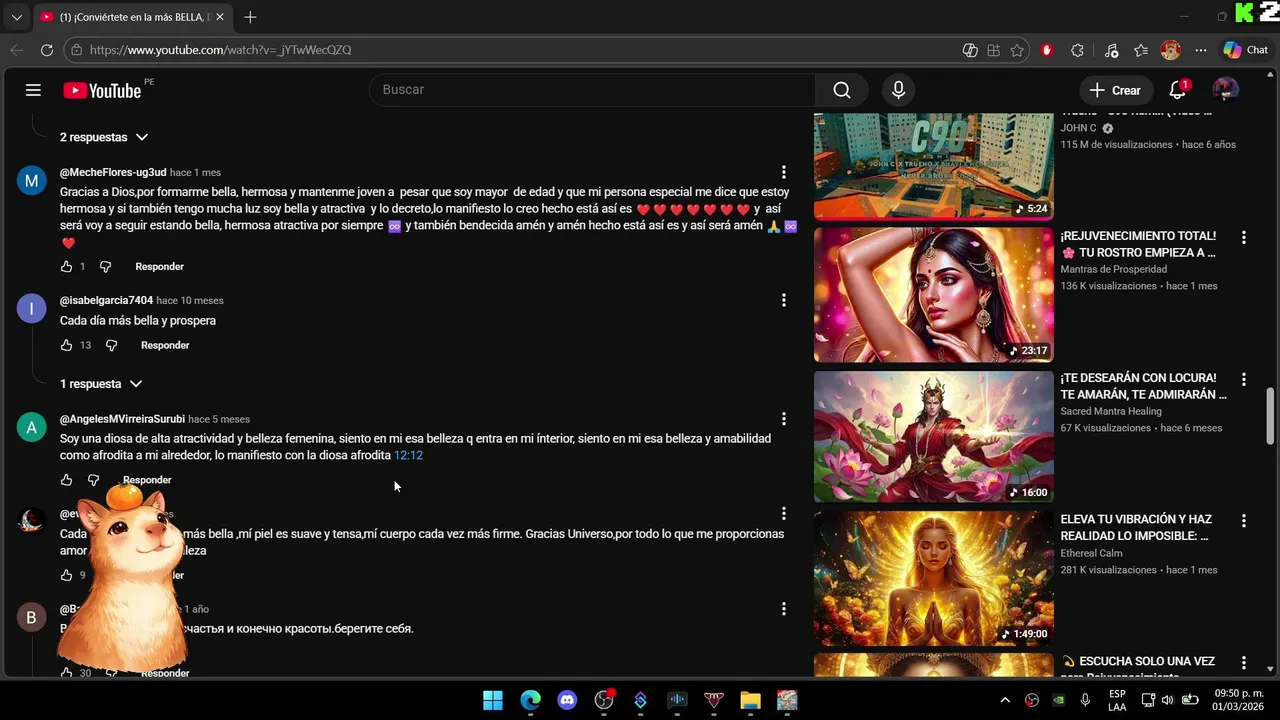
Task: Open the browser settings ellipsis menu
Action: click(x=1201, y=50)
